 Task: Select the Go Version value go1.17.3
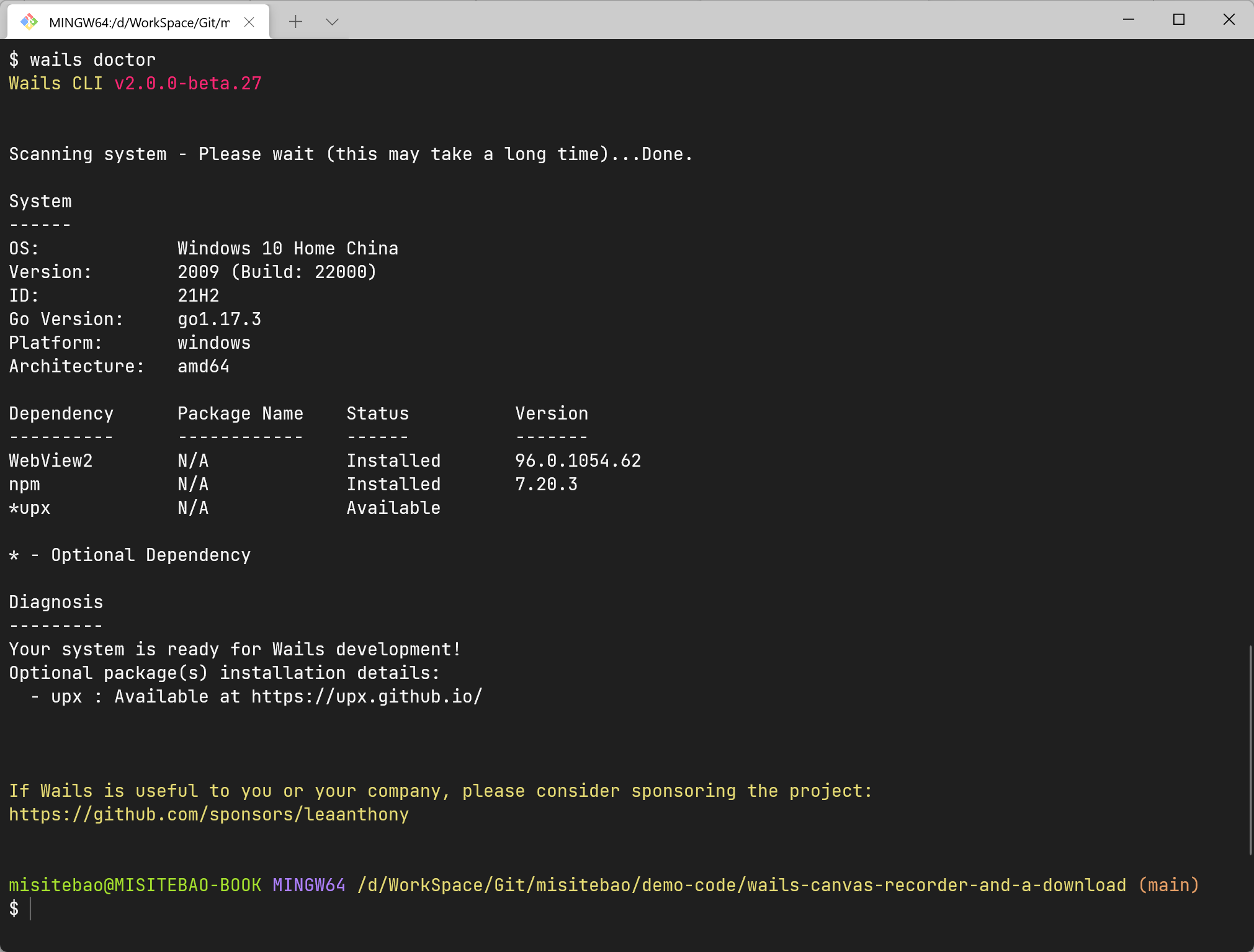218,318
